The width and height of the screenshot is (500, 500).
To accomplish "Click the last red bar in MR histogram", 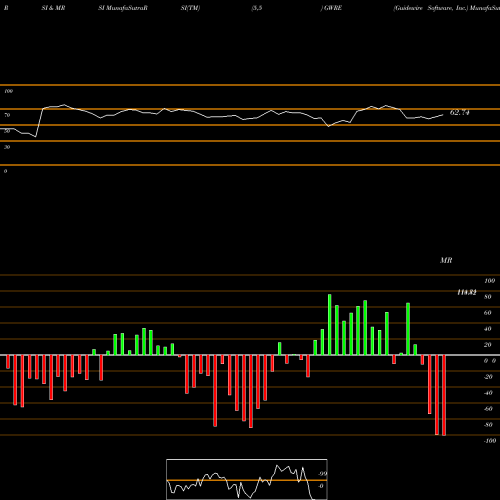I will click(444, 395).
